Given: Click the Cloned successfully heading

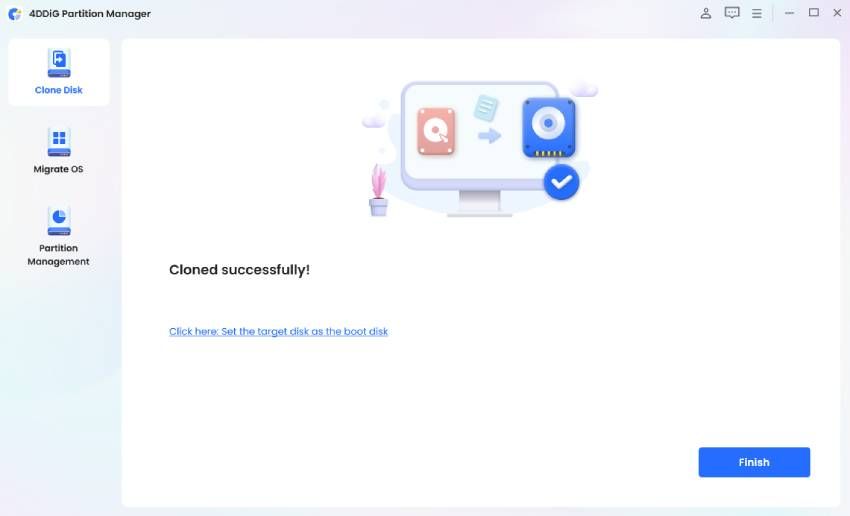Looking at the screenshot, I should (239, 270).
